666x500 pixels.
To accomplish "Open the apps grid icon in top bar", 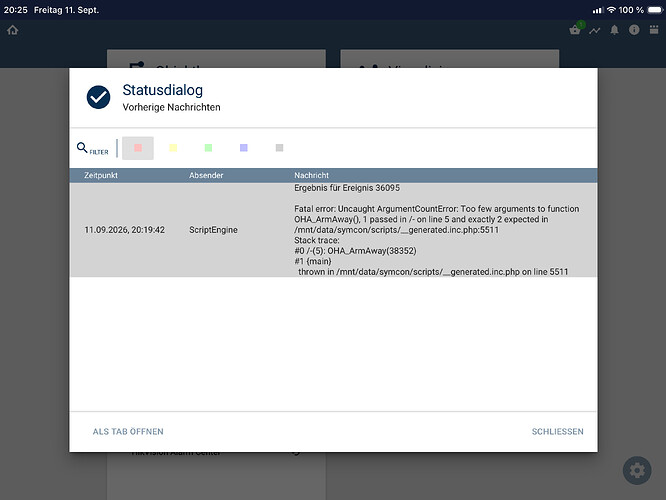I will click(654, 30).
